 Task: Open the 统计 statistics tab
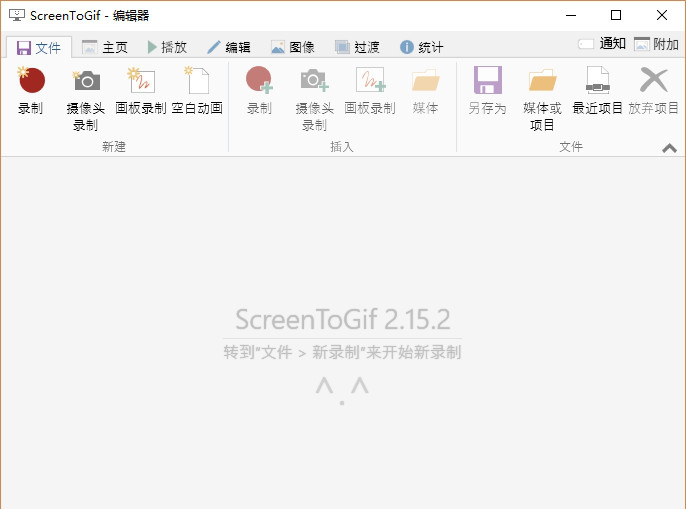click(x=422, y=47)
